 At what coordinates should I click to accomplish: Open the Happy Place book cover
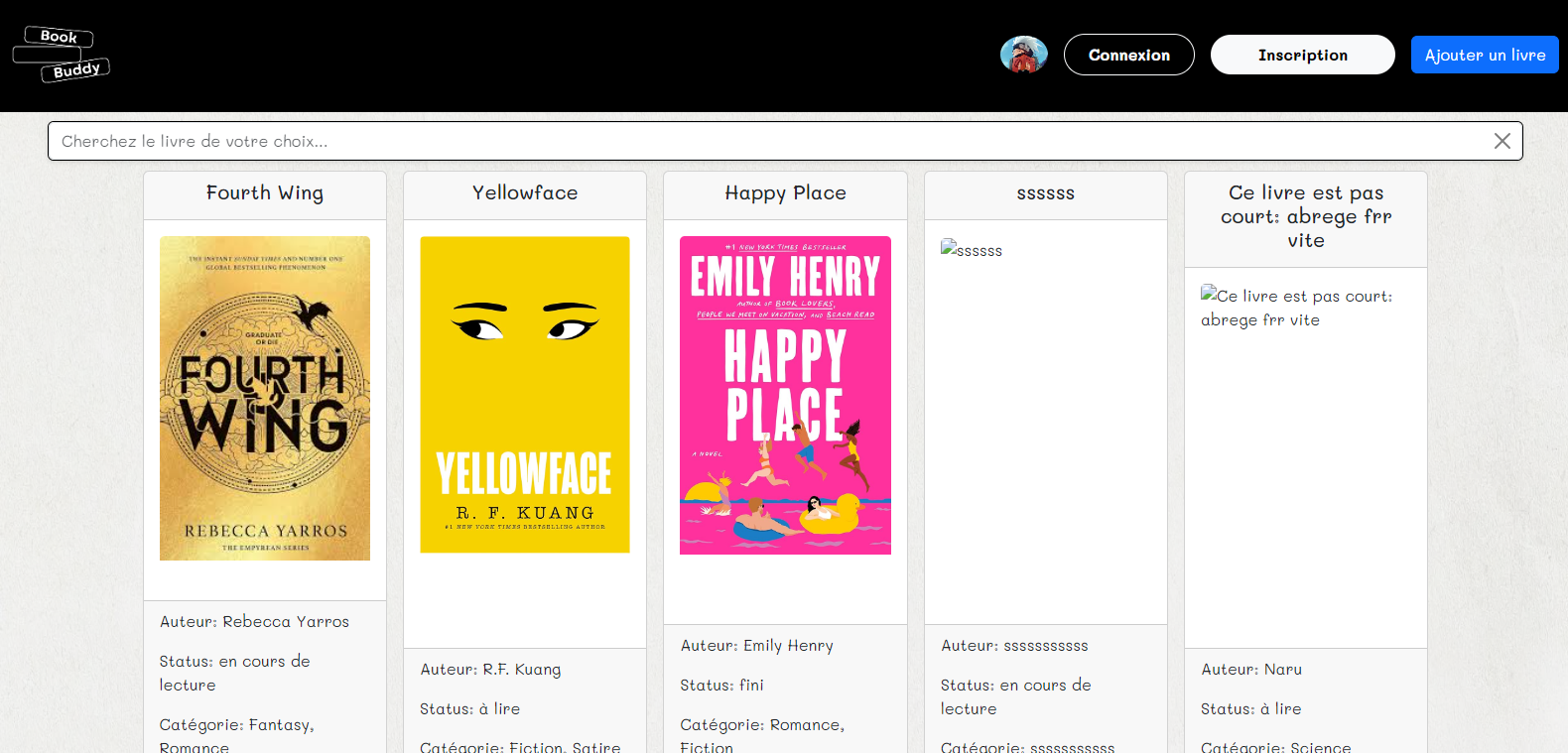[x=785, y=395]
